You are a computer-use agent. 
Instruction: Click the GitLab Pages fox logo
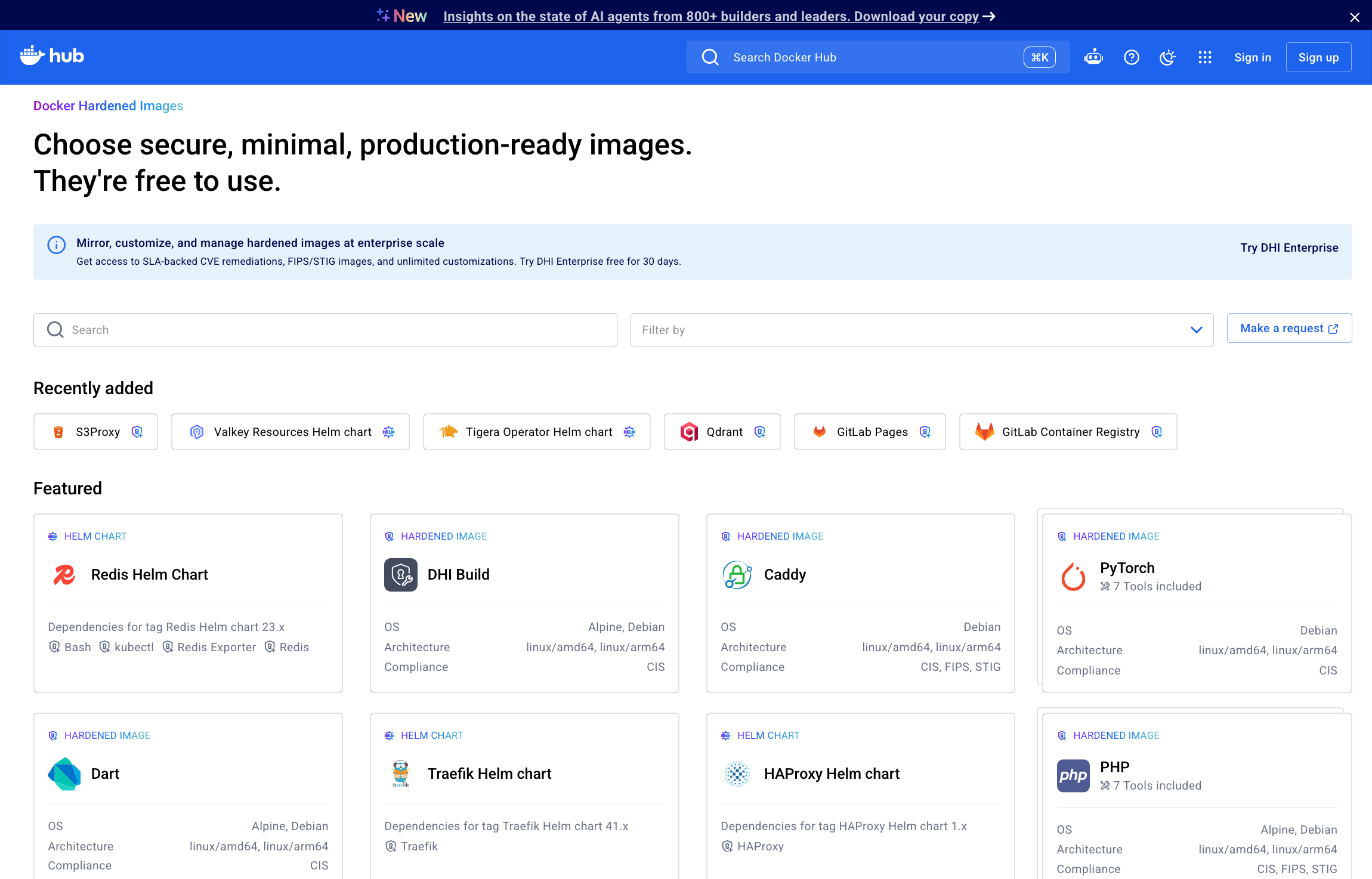pos(820,432)
